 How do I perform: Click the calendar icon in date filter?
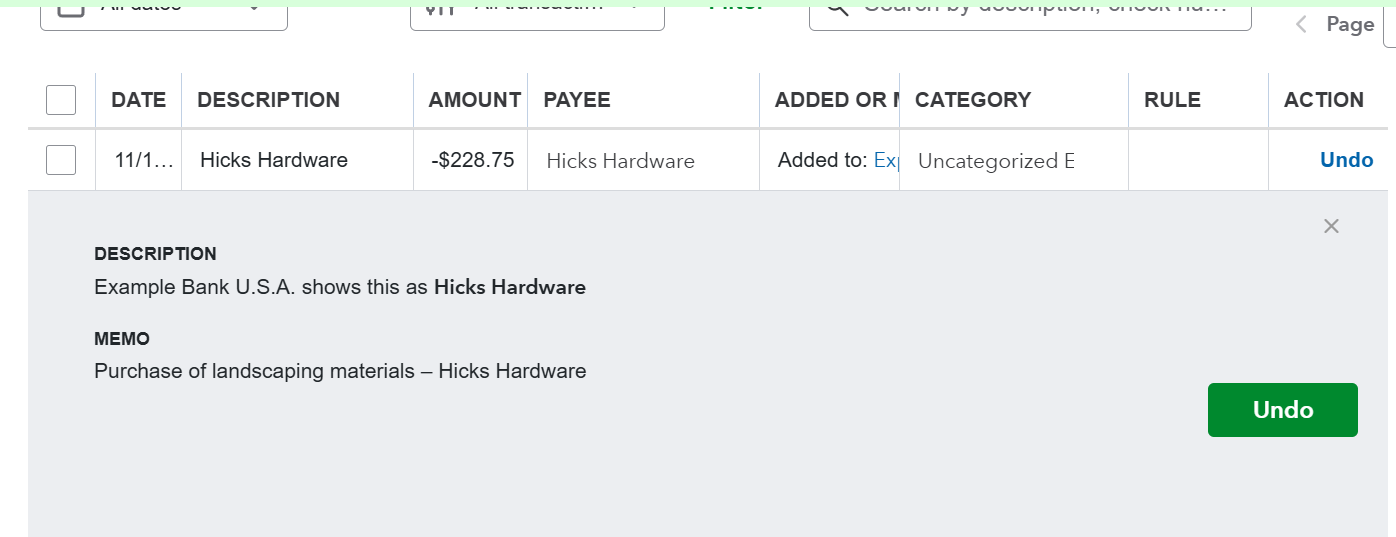point(70,8)
